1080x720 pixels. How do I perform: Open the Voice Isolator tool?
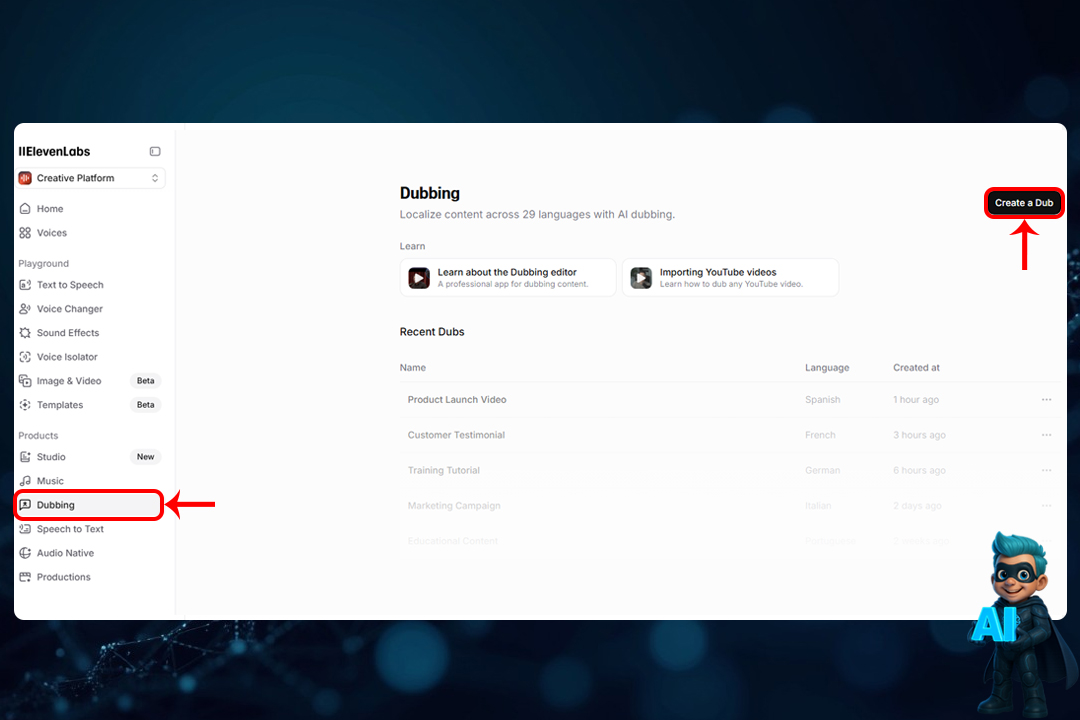pos(67,357)
